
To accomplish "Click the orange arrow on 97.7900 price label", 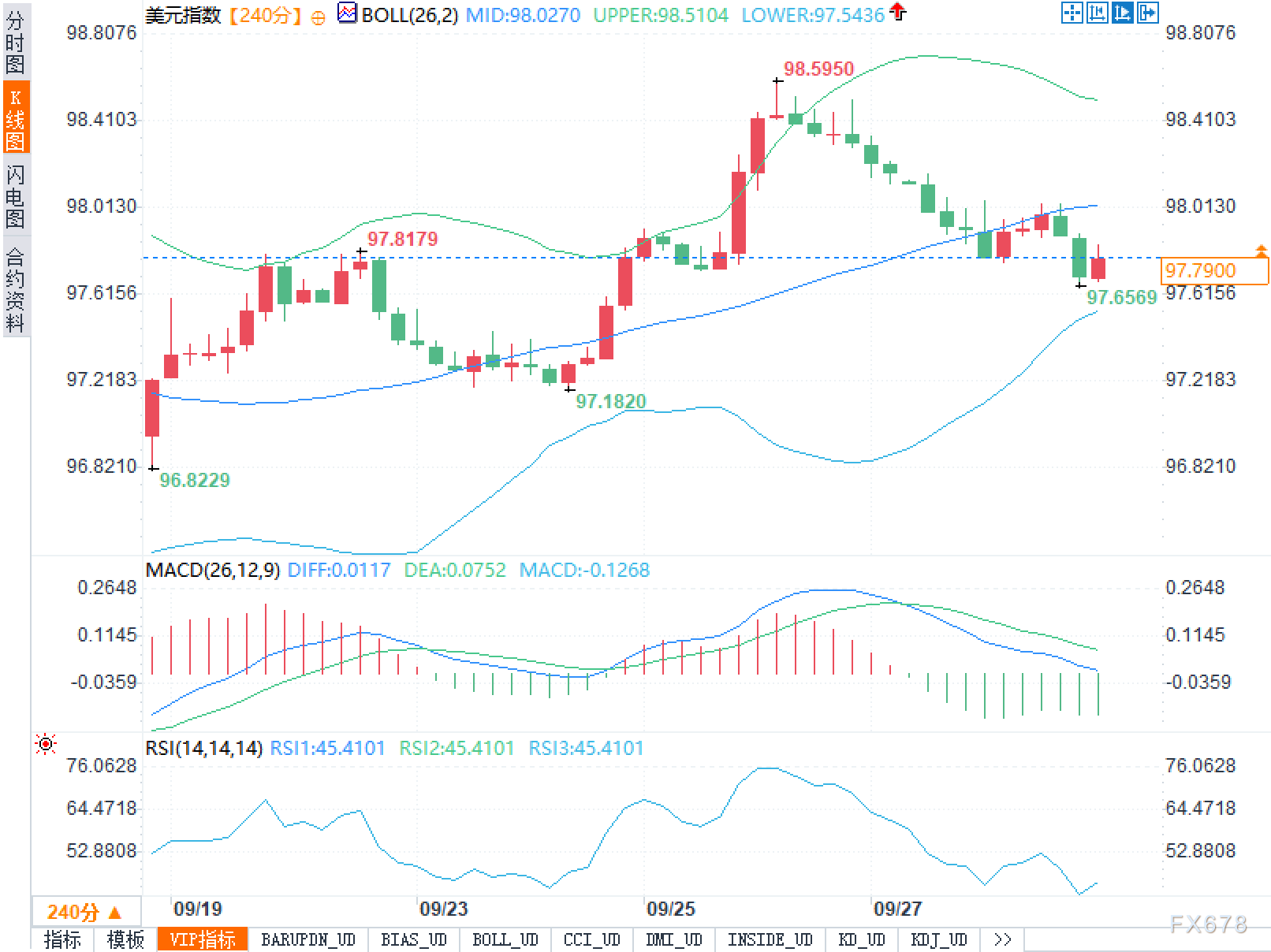I will (x=1261, y=251).
